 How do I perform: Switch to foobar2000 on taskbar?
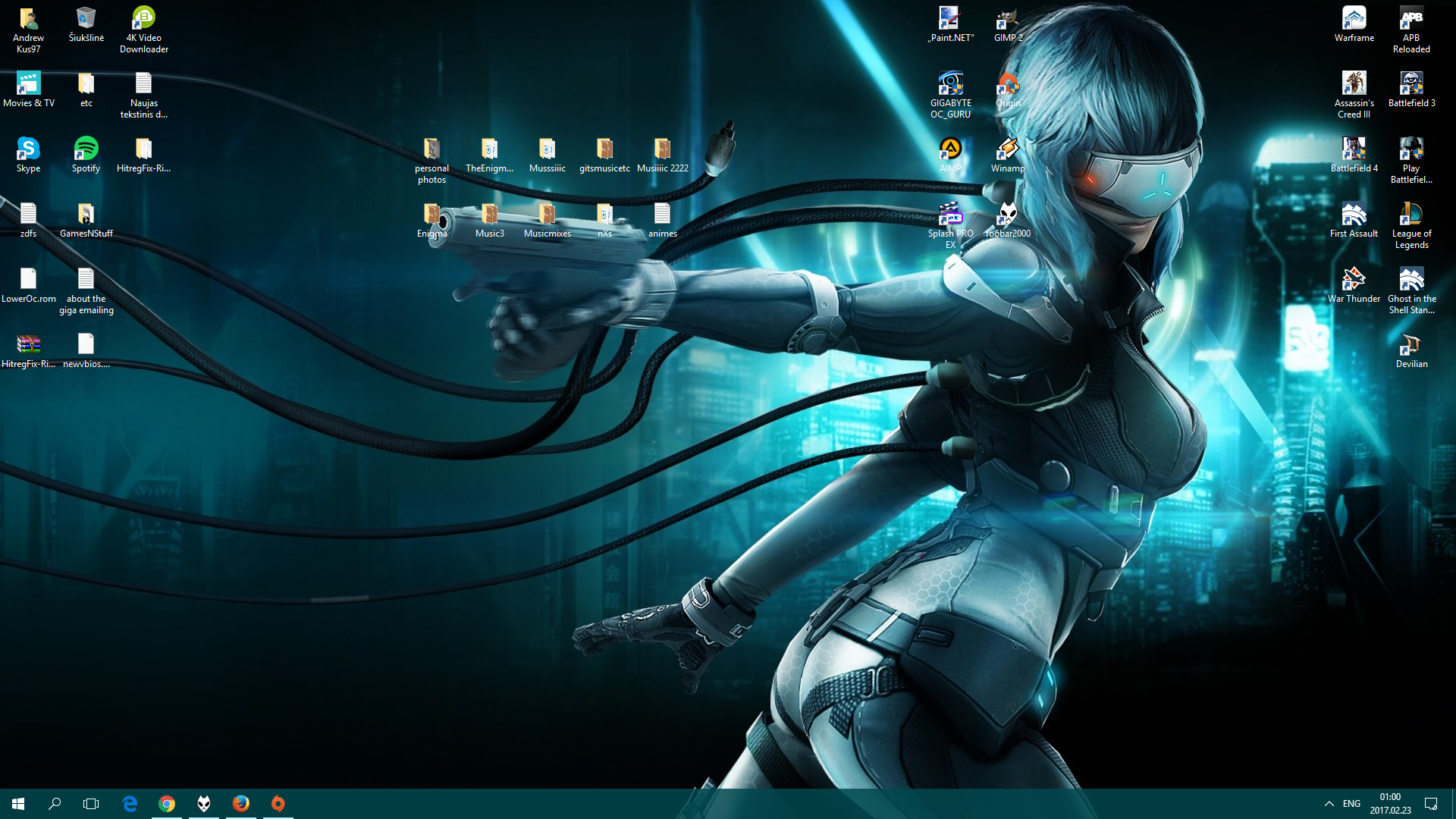click(x=204, y=804)
